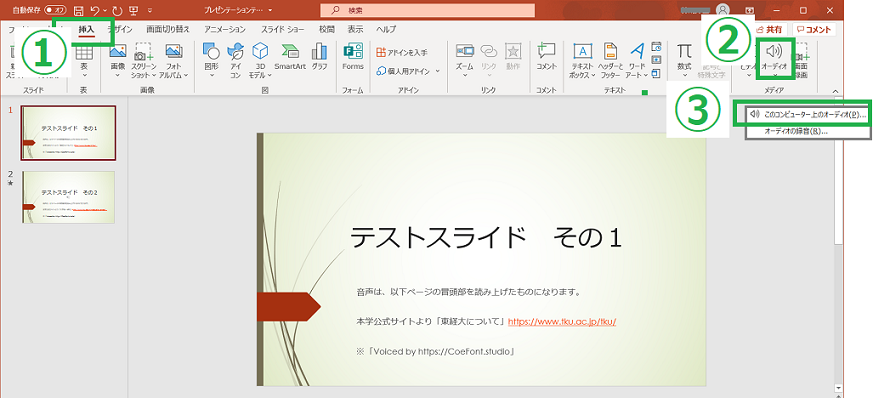The width and height of the screenshot is (873, 398).
Task: Choose オーディオの録音 menu item
Action: coord(807,132)
